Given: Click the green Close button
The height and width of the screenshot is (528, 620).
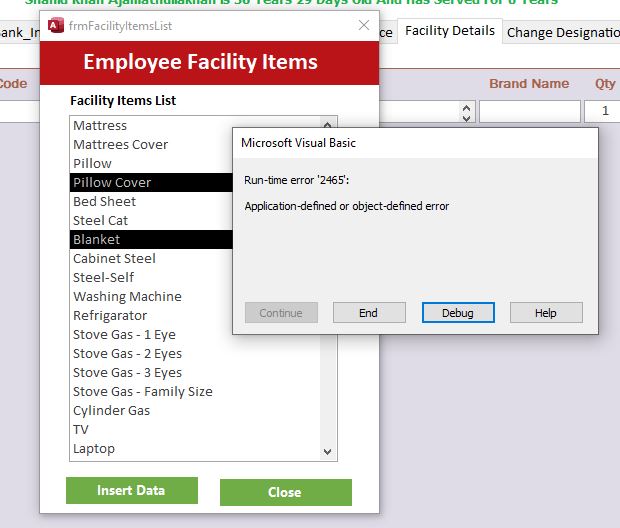Looking at the screenshot, I should click(x=285, y=492).
